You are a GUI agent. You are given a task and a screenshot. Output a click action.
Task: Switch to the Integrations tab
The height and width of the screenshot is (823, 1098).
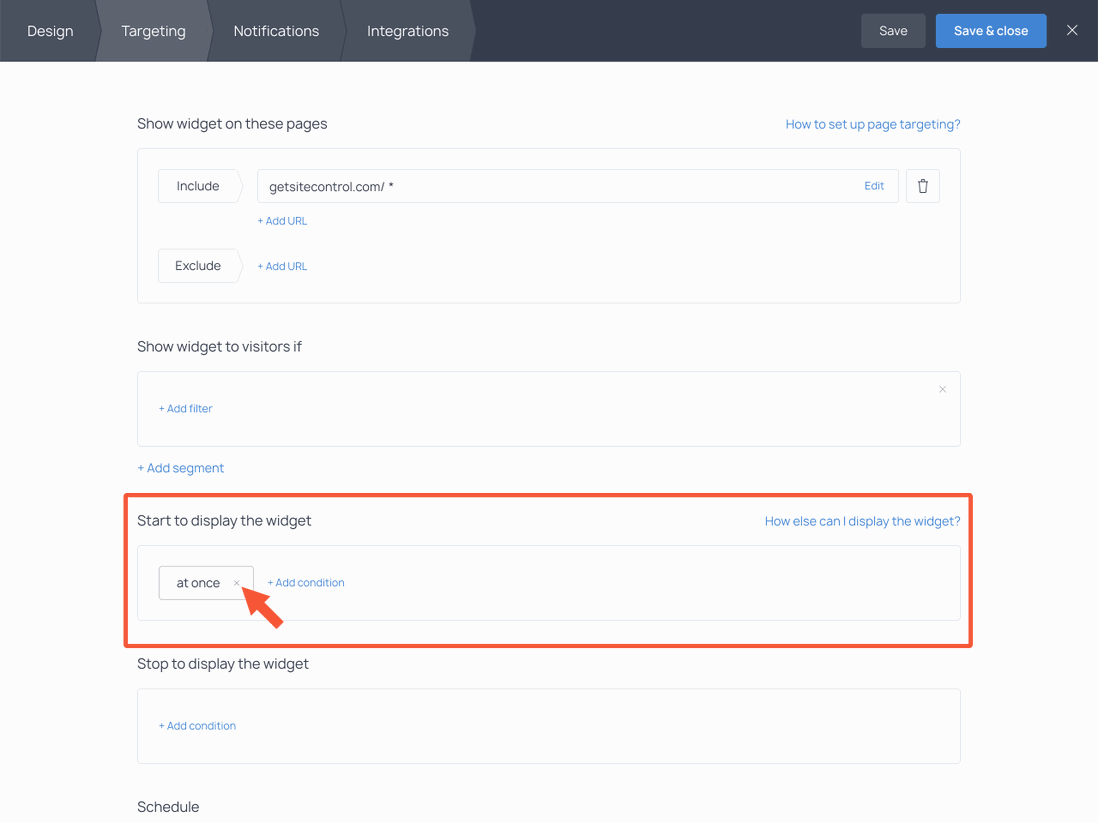point(407,31)
